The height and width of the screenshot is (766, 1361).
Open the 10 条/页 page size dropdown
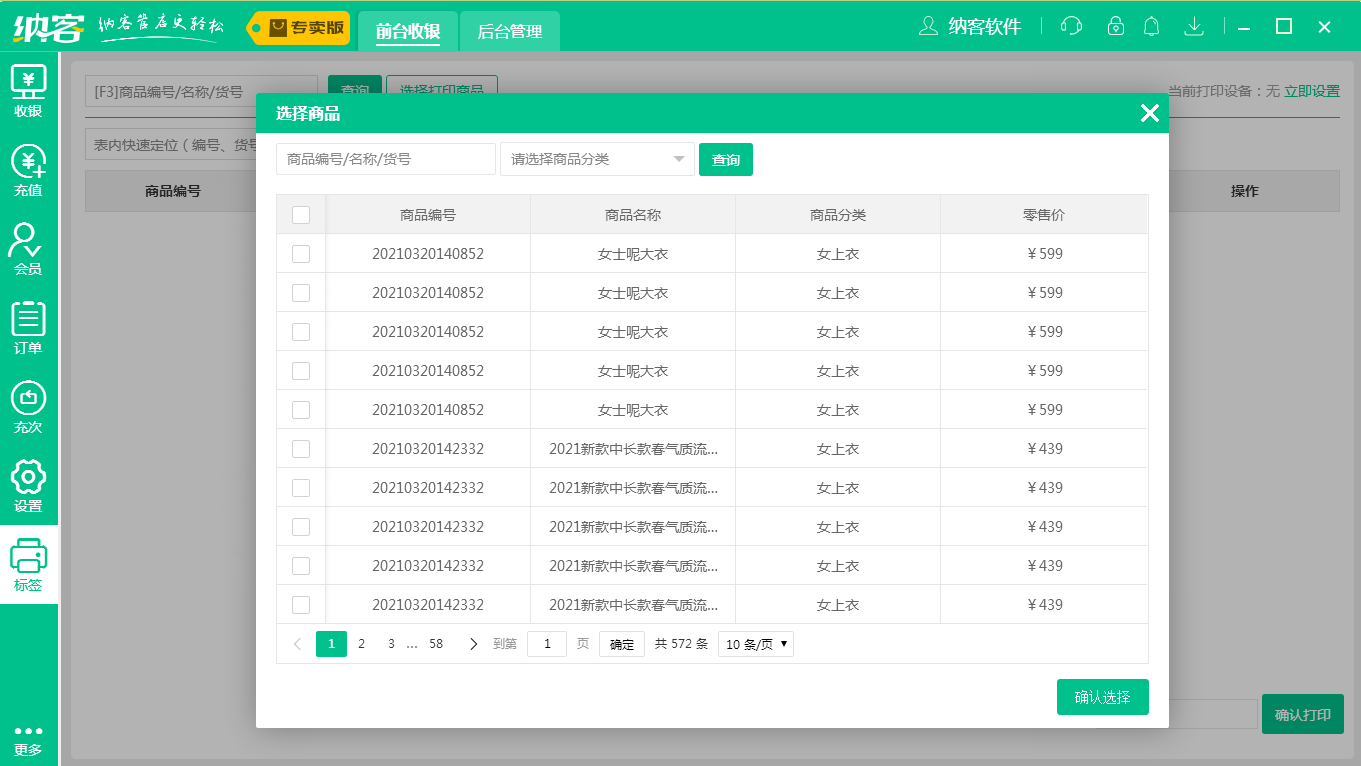click(756, 645)
